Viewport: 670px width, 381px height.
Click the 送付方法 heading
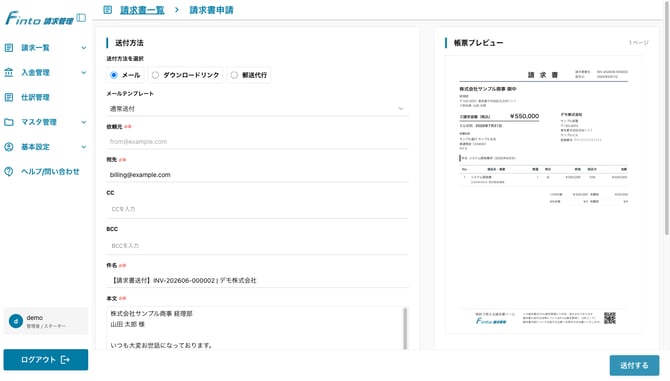[129, 43]
